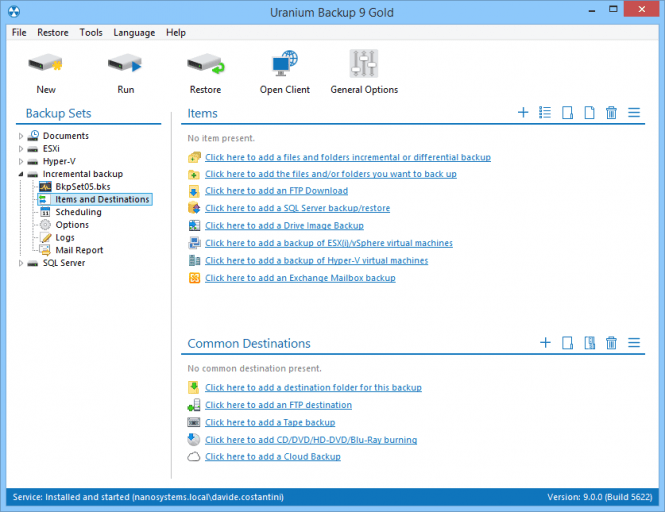The width and height of the screenshot is (665, 512).
Task: Click the Drive Image Backup icon
Action: 194,226
